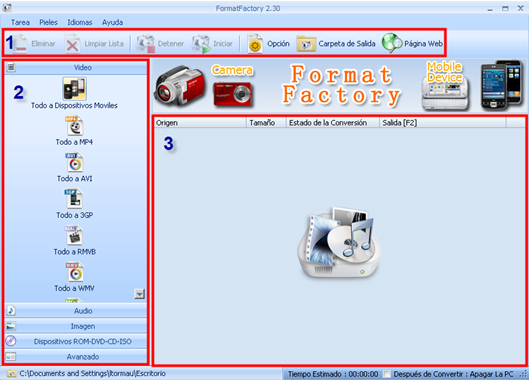The height and width of the screenshot is (381, 530).
Task: Click the white mobile device banner image
Action: click(x=445, y=93)
